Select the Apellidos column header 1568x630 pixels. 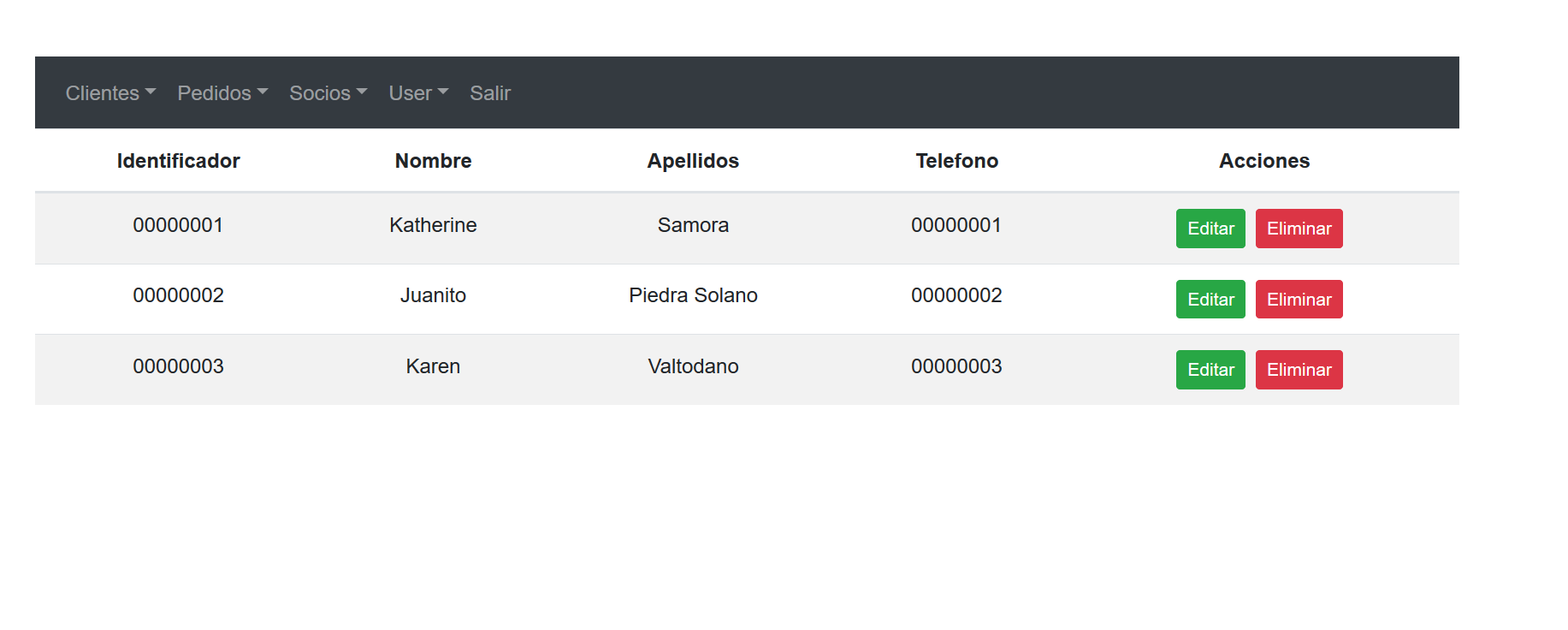693,161
